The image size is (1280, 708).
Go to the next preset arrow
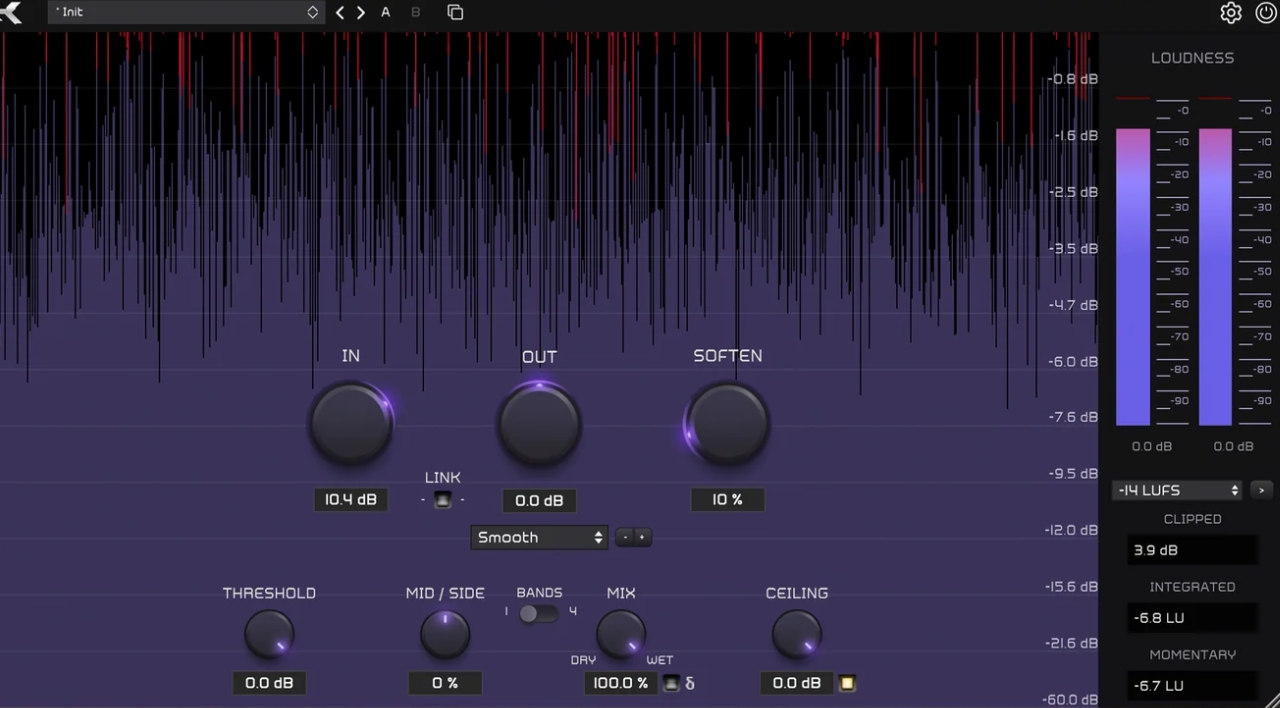tap(361, 13)
